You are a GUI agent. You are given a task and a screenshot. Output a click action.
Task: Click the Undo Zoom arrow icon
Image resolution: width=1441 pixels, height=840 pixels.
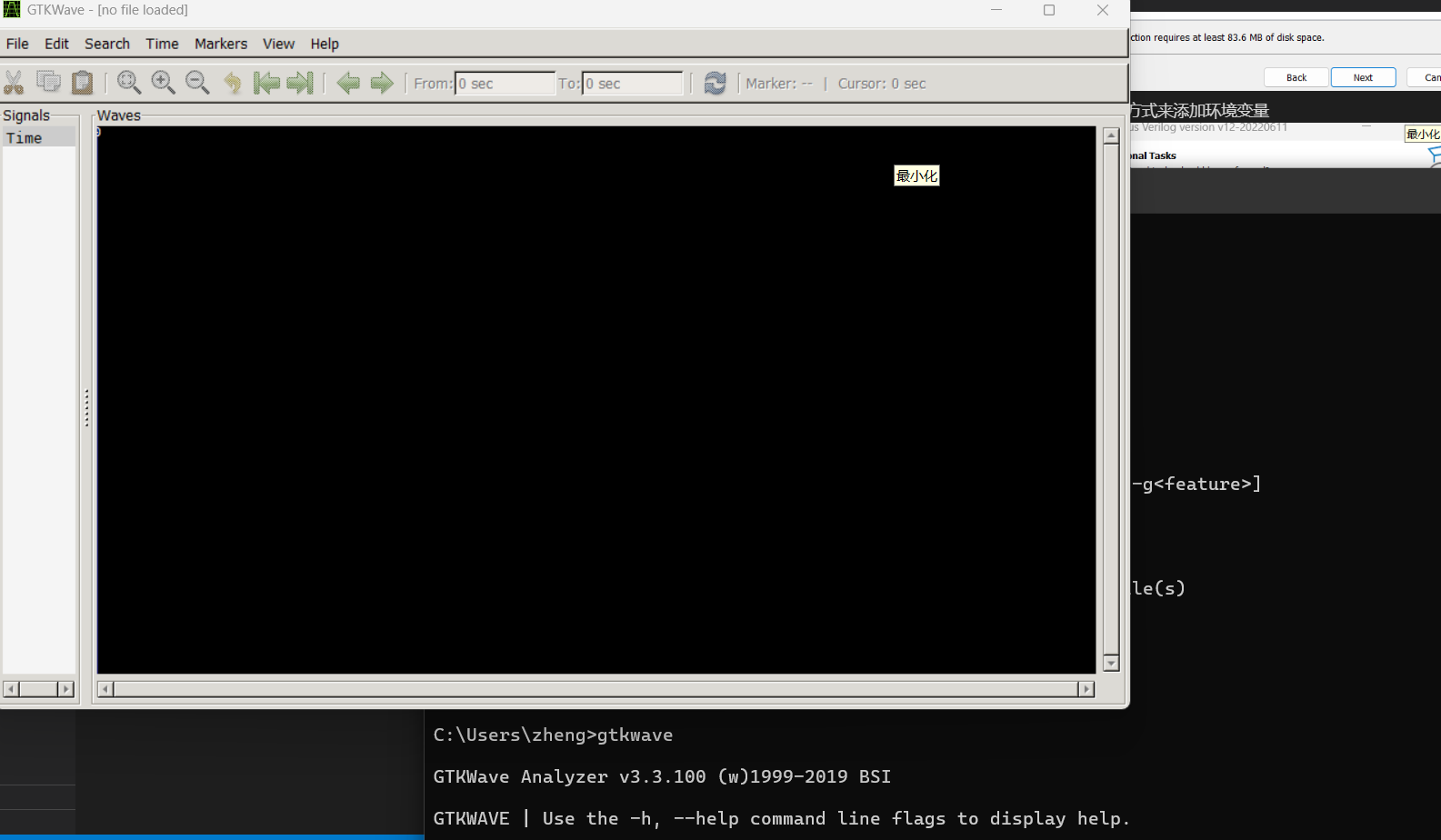tap(233, 83)
